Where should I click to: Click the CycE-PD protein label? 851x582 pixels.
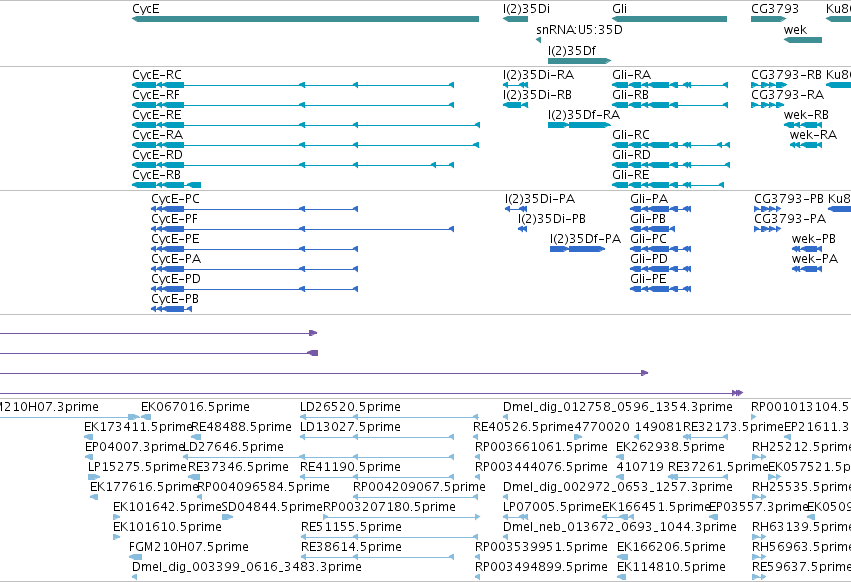click(176, 279)
